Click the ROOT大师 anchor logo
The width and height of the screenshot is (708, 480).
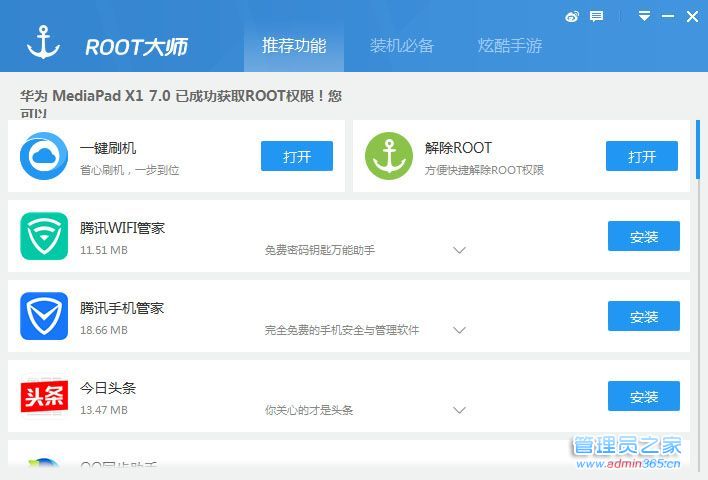(43, 43)
